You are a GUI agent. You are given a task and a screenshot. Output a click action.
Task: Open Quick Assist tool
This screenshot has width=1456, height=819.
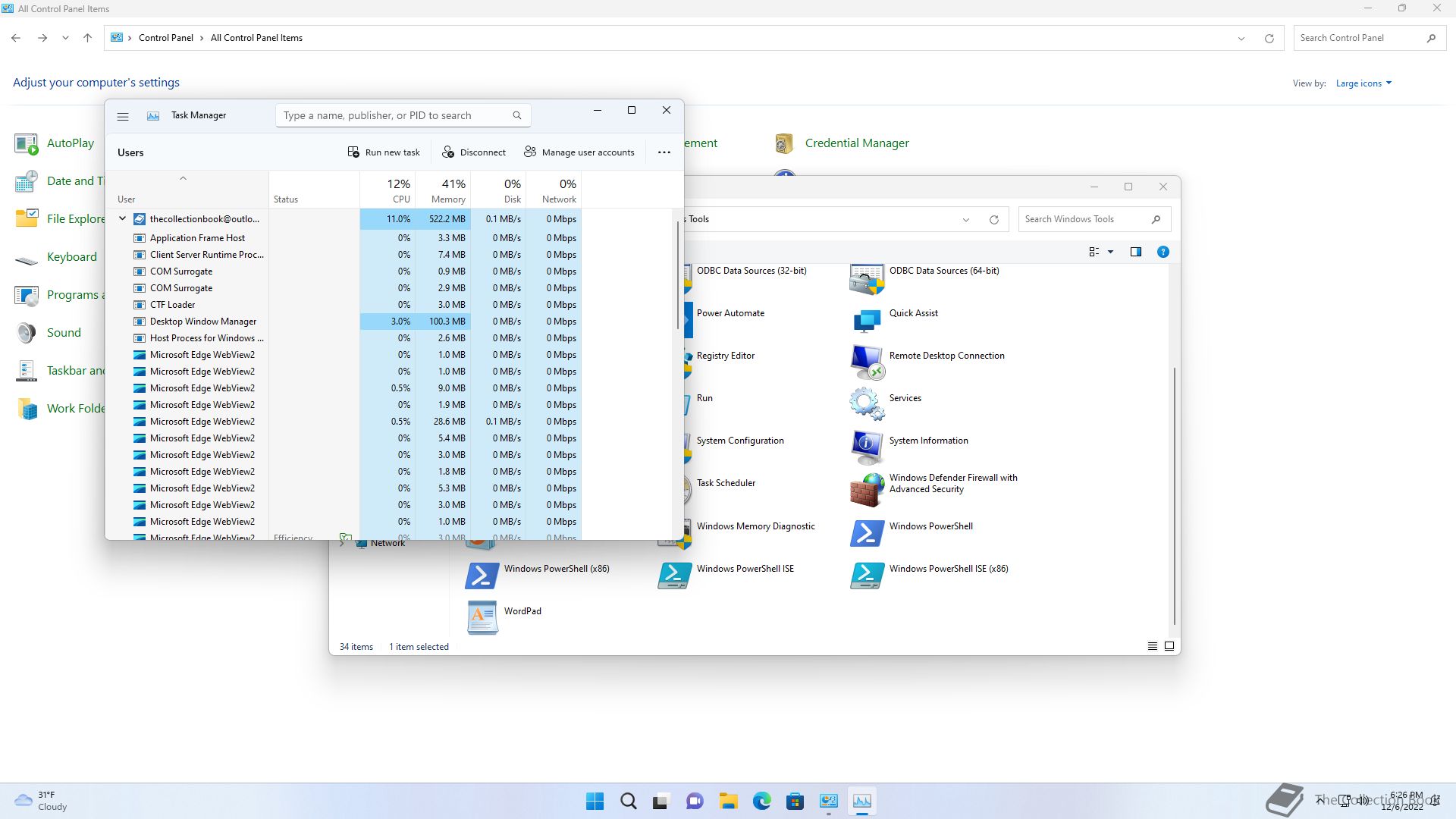[x=895, y=321]
